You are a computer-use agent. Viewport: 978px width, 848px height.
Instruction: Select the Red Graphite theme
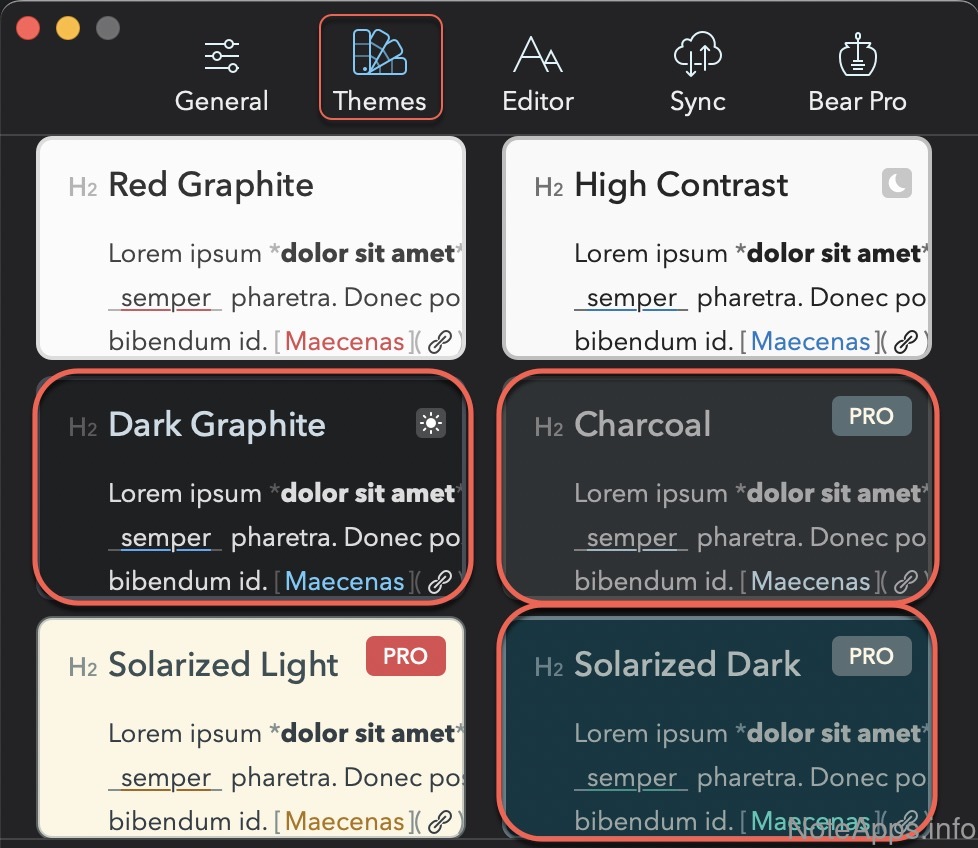click(x=210, y=185)
